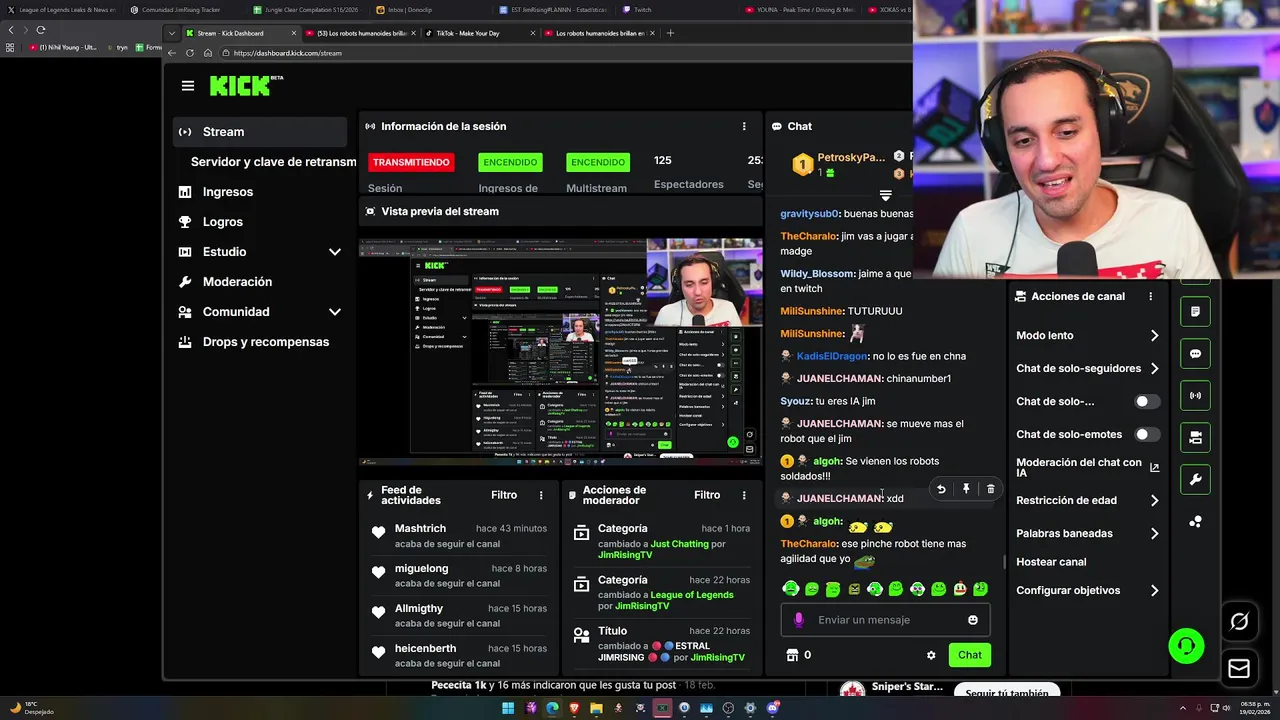This screenshot has width=1280, height=720.
Task: Go to Logros in the sidebar
Action: pos(223,222)
